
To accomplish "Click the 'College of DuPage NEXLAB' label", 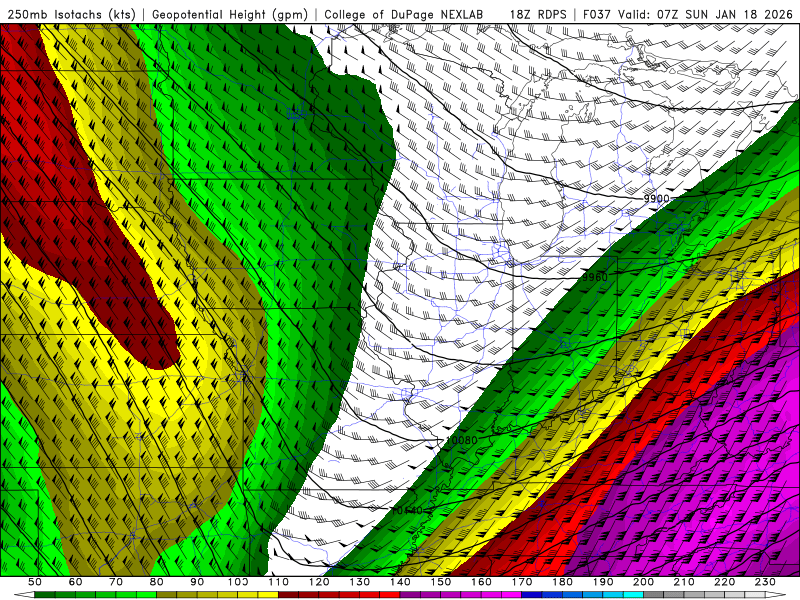I will [x=404, y=14].
